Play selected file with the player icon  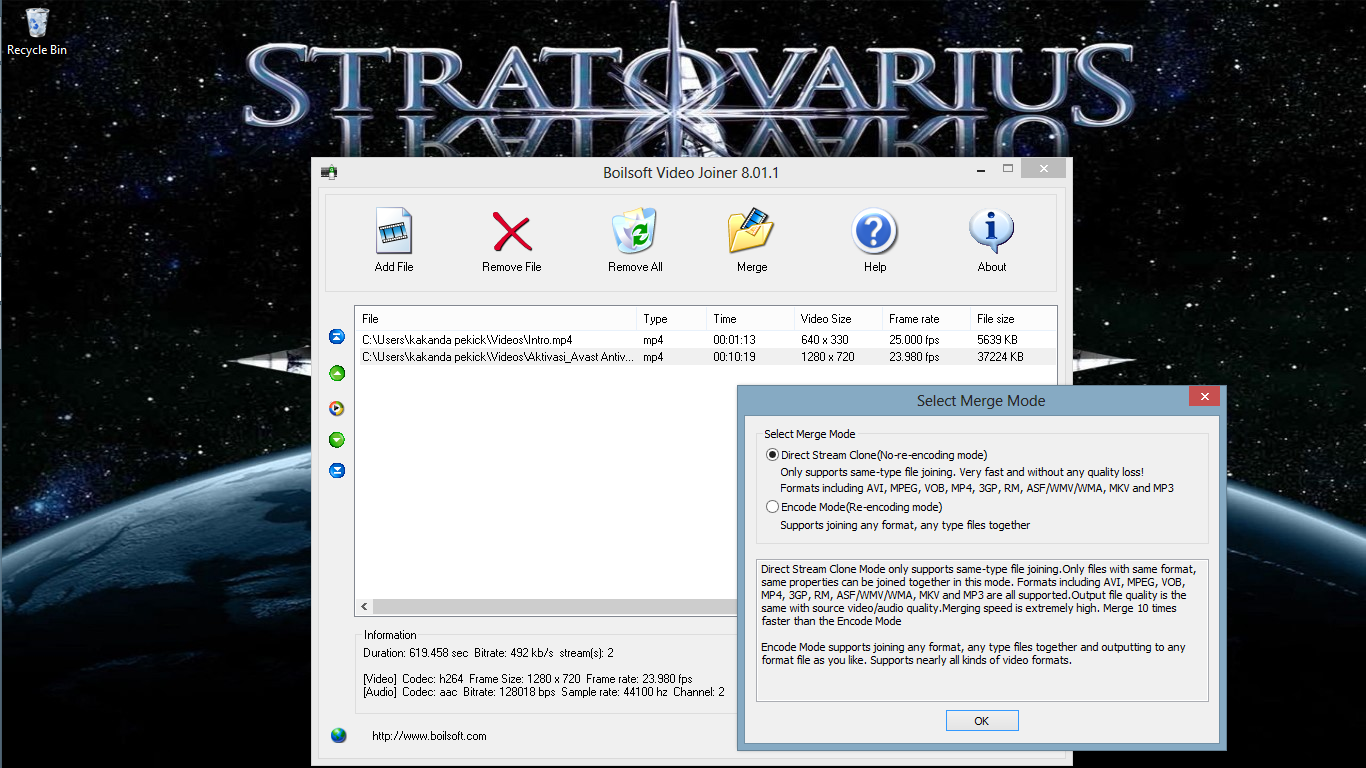337,408
